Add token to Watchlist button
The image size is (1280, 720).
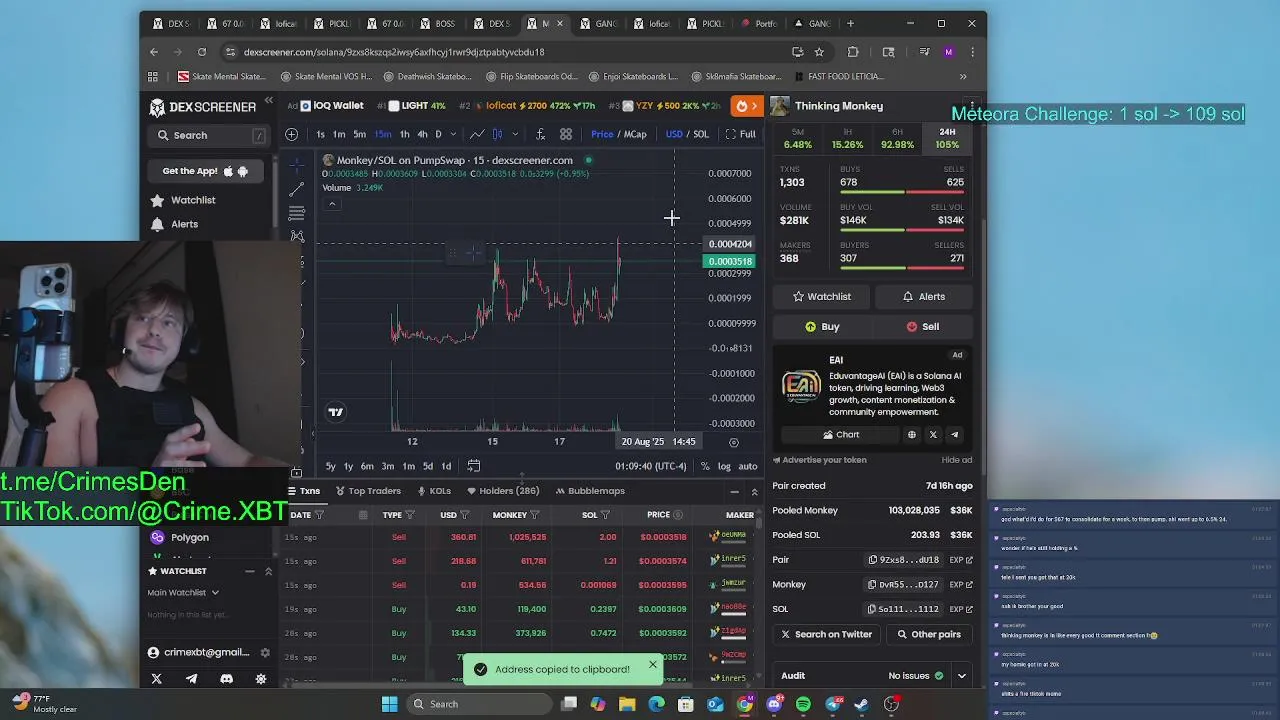tap(822, 297)
